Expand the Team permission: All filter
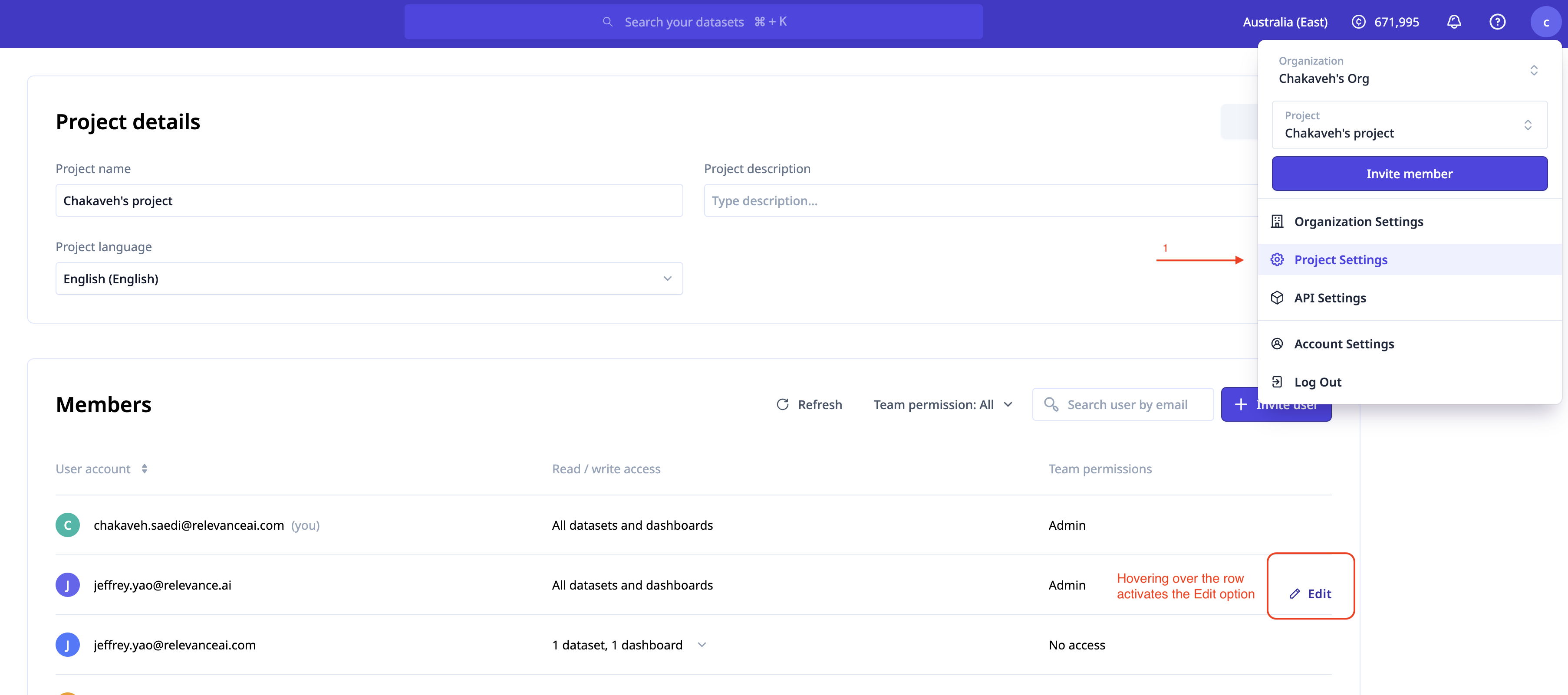The width and height of the screenshot is (1568, 695). [1008, 404]
